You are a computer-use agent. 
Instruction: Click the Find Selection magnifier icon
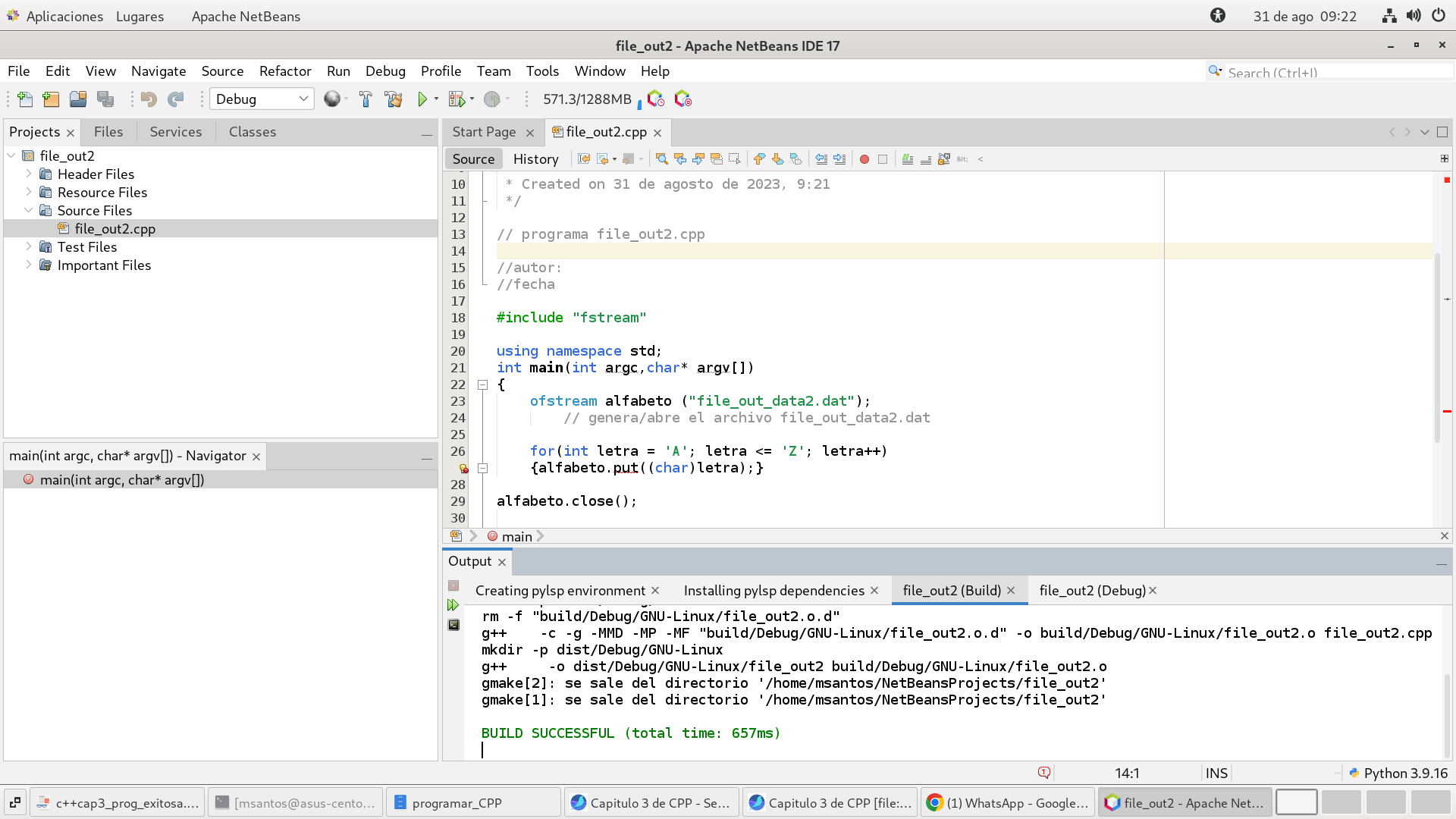pyautogui.click(x=661, y=159)
